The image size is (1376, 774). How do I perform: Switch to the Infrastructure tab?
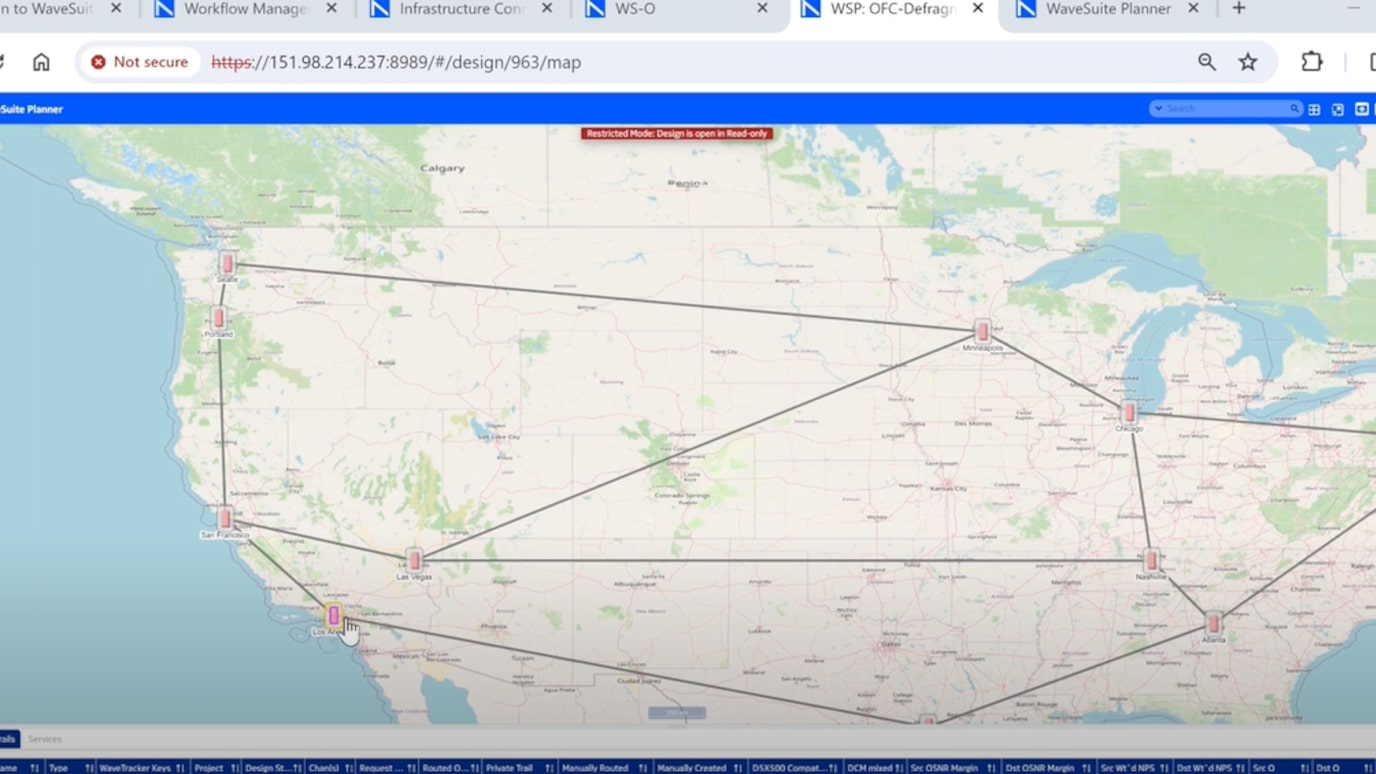point(461,9)
